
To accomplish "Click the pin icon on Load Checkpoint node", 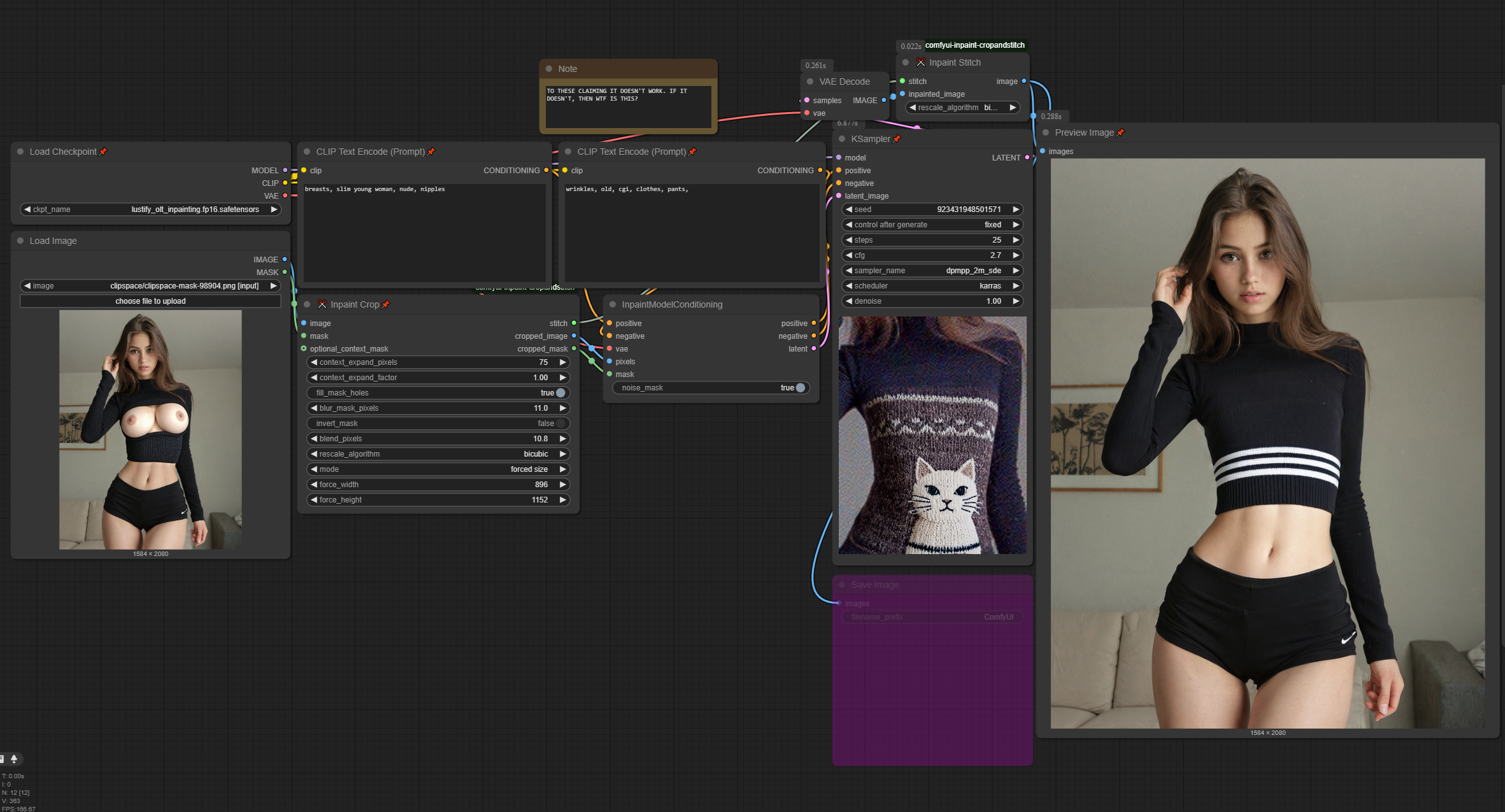I will click(x=103, y=152).
